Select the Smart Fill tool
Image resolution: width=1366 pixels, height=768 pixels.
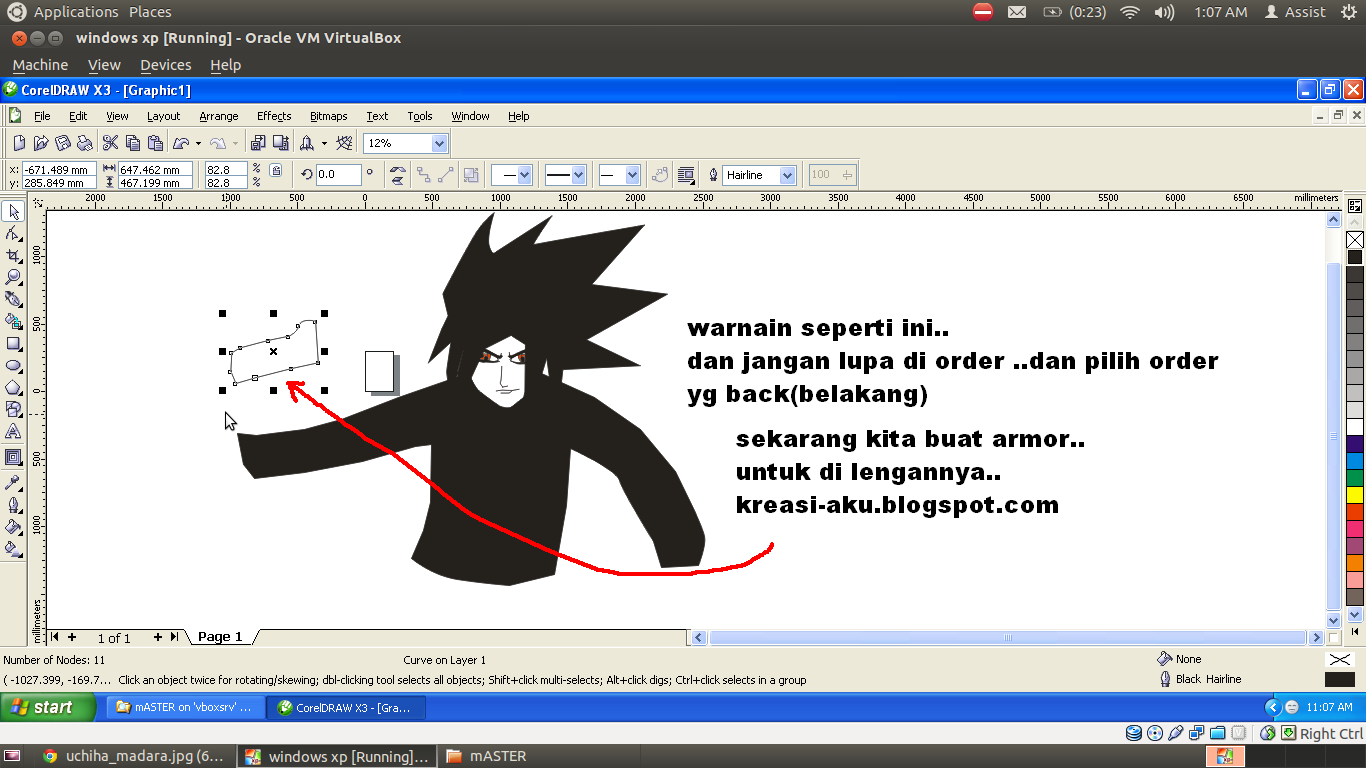(13, 321)
